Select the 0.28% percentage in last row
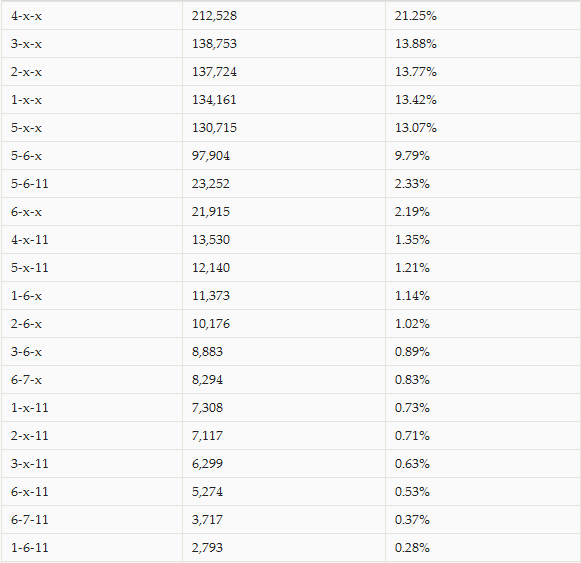 (412, 547)
